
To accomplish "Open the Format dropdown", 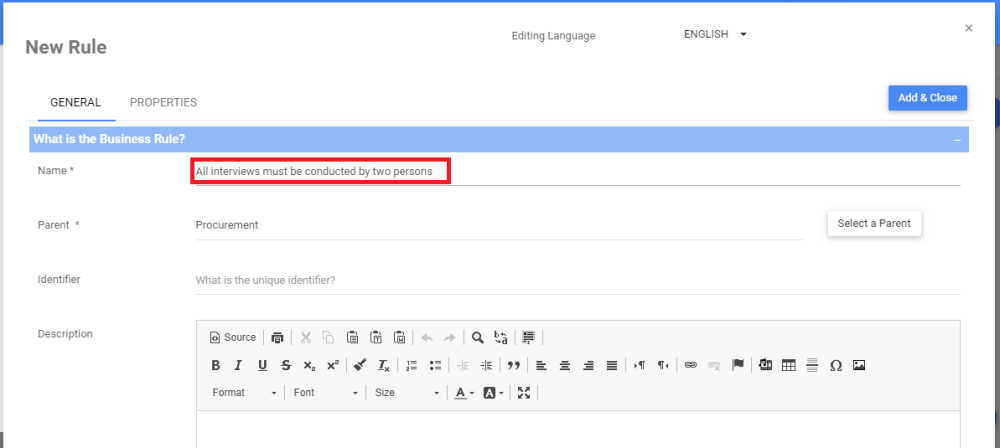I will click(245, 393).
